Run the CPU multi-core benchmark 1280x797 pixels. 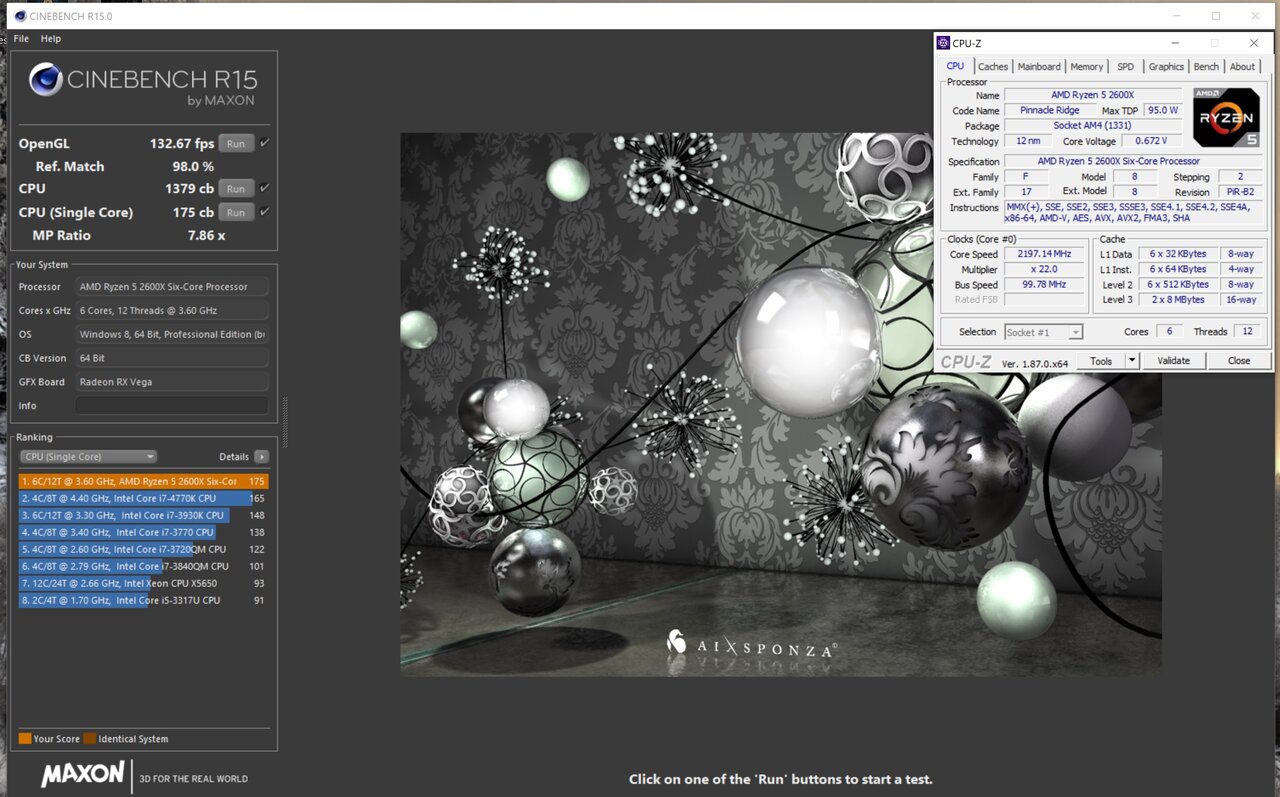[236, 189]
